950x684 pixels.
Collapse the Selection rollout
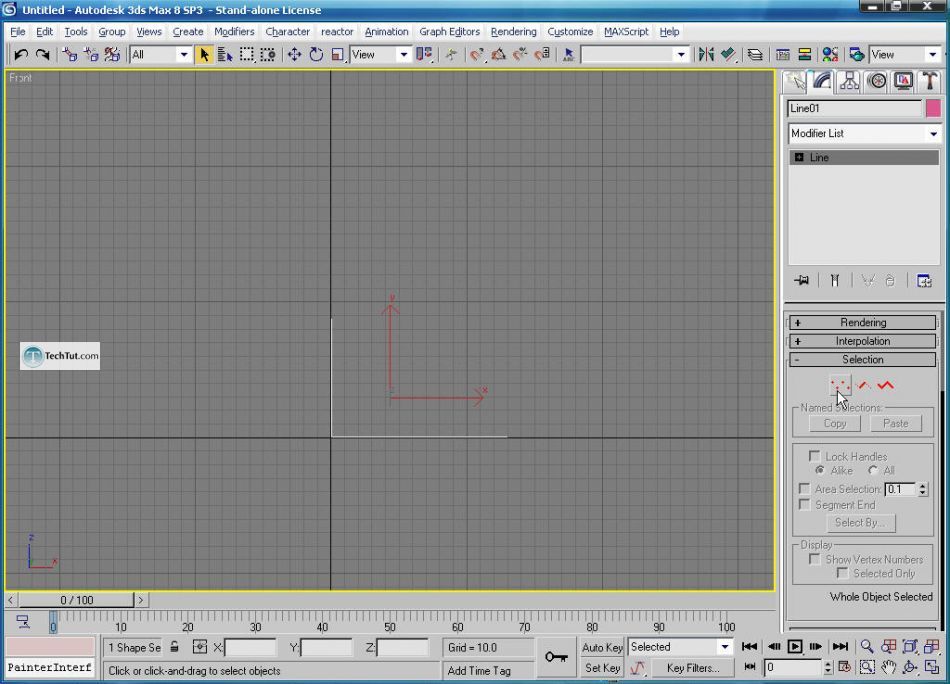click(x=863, y=360)
